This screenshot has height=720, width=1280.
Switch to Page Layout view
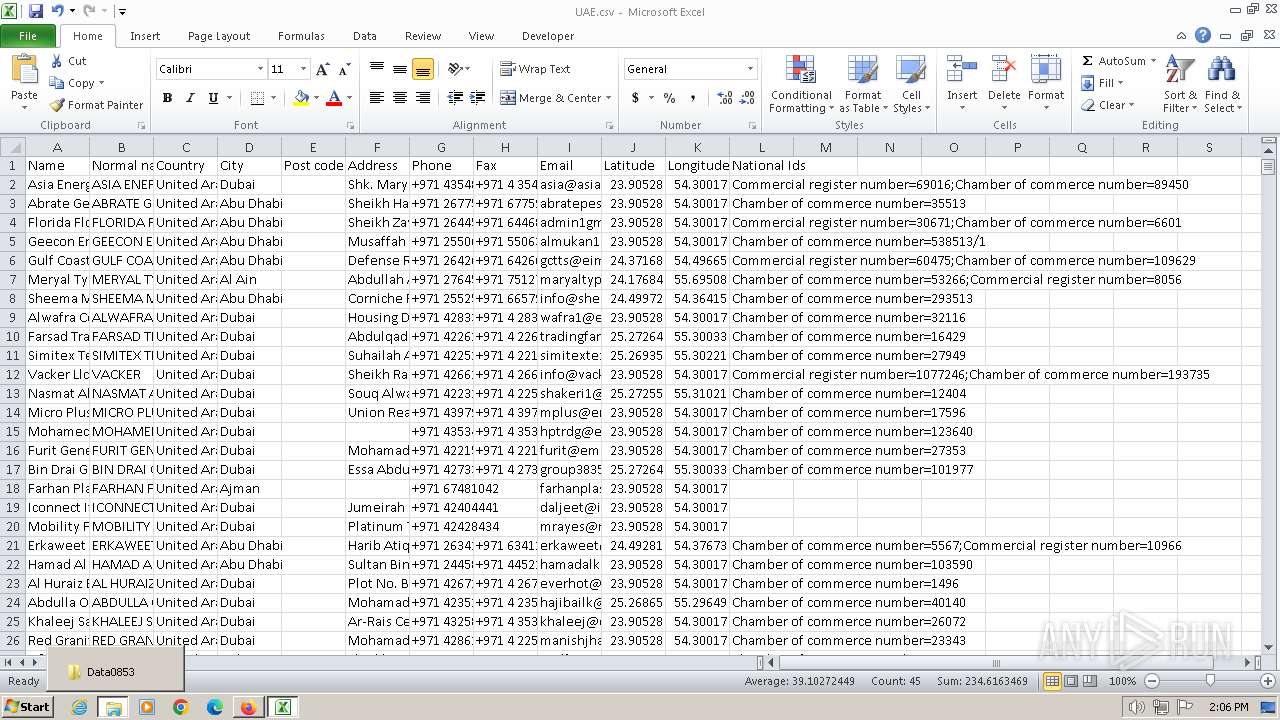point(1071,681)
